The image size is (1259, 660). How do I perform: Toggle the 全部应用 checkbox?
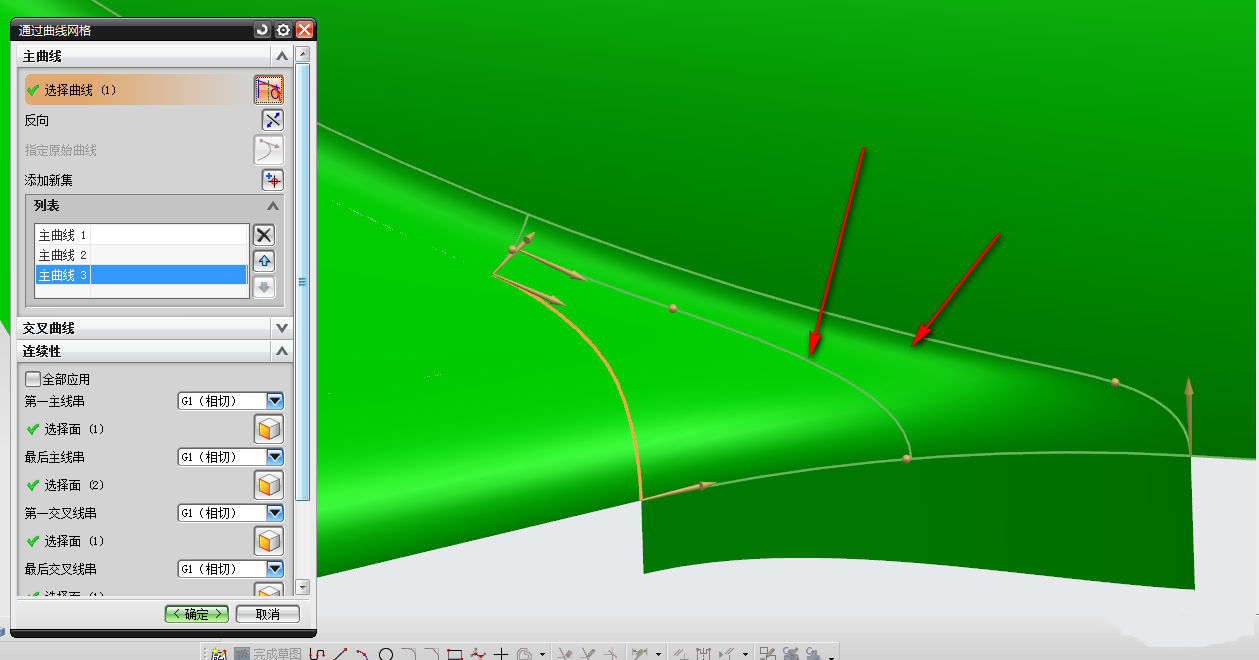pos(33,380)
